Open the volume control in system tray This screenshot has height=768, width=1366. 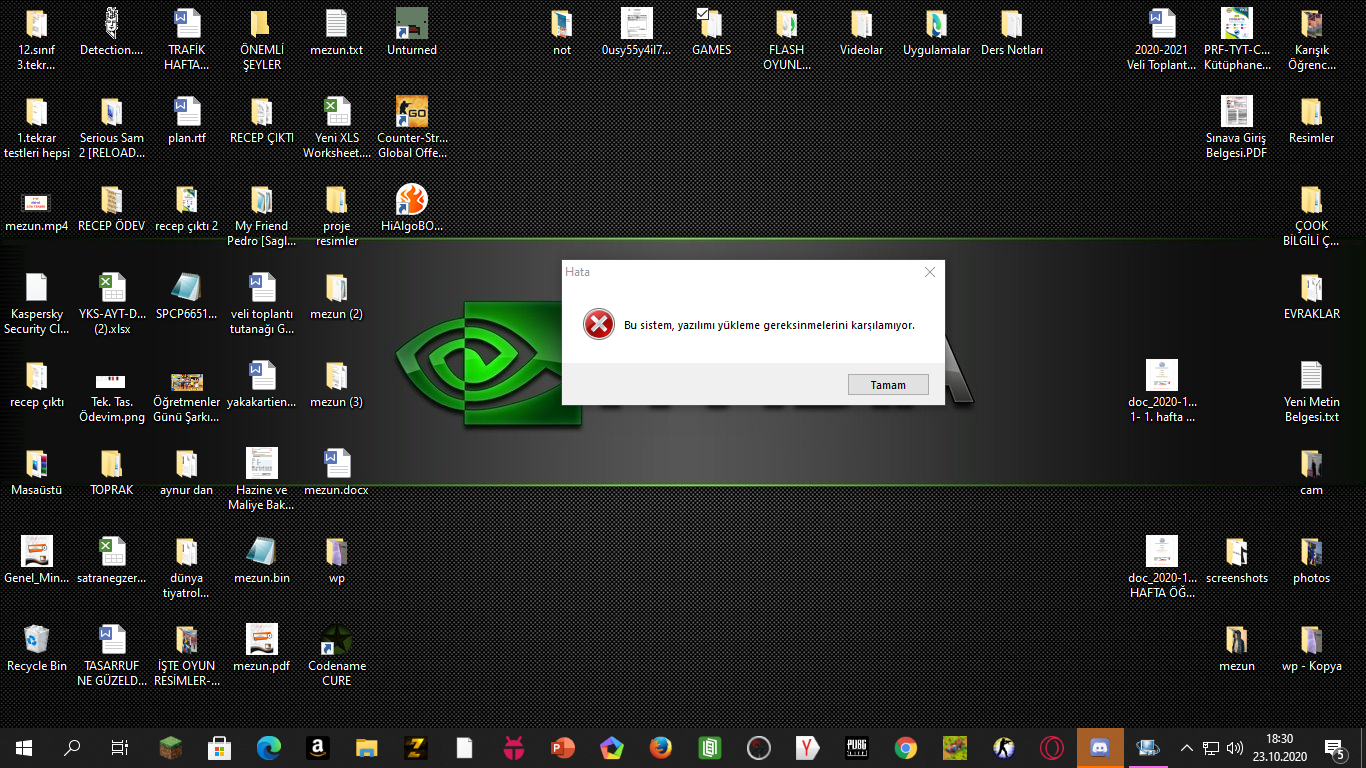(x=1235, y=747)
